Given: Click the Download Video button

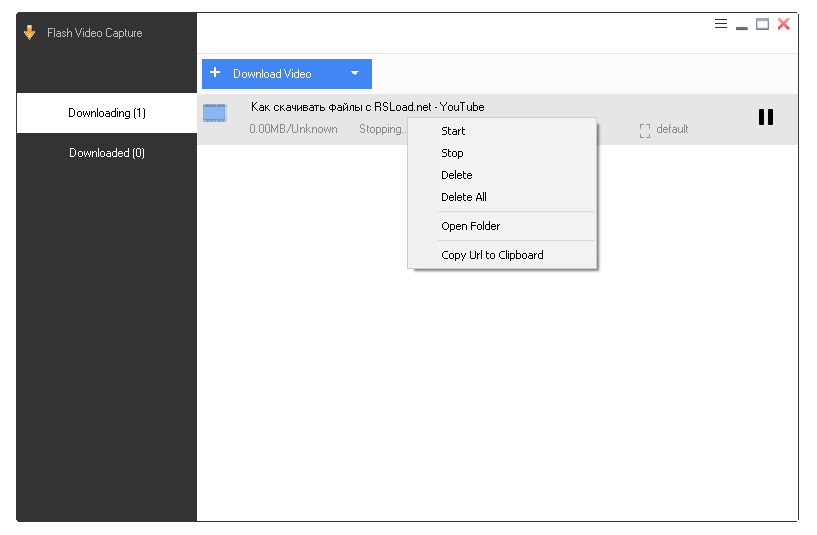Looking at the screenshot, I should pyautogui.click(x=272, y=74).
